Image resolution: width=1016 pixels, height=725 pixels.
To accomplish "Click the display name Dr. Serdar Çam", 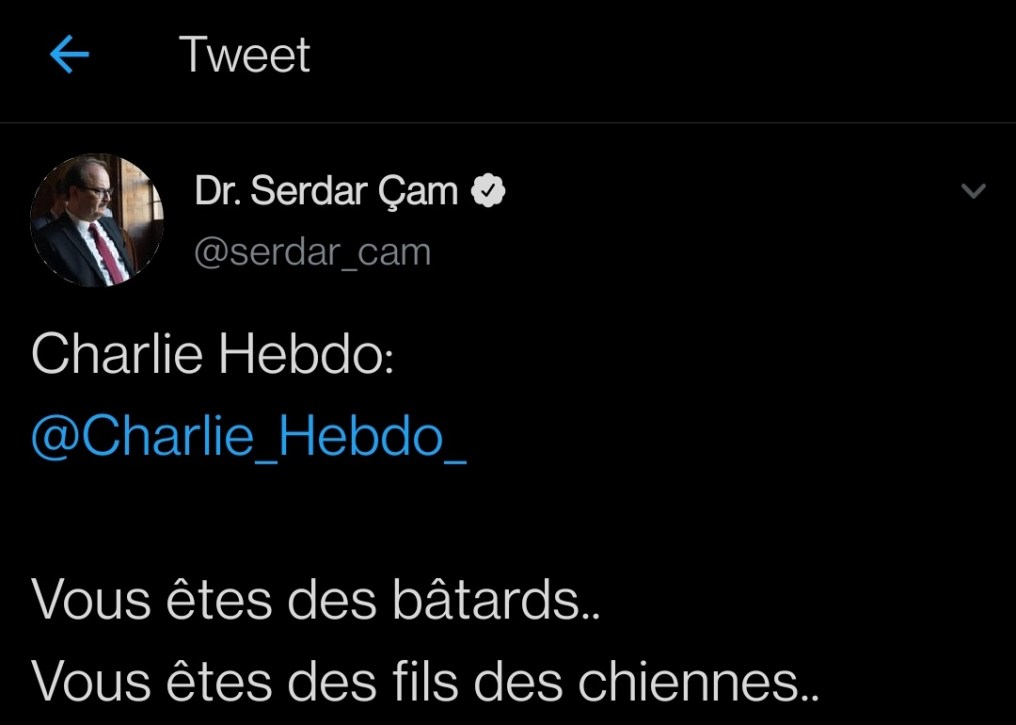I will (x=326, y=191).
